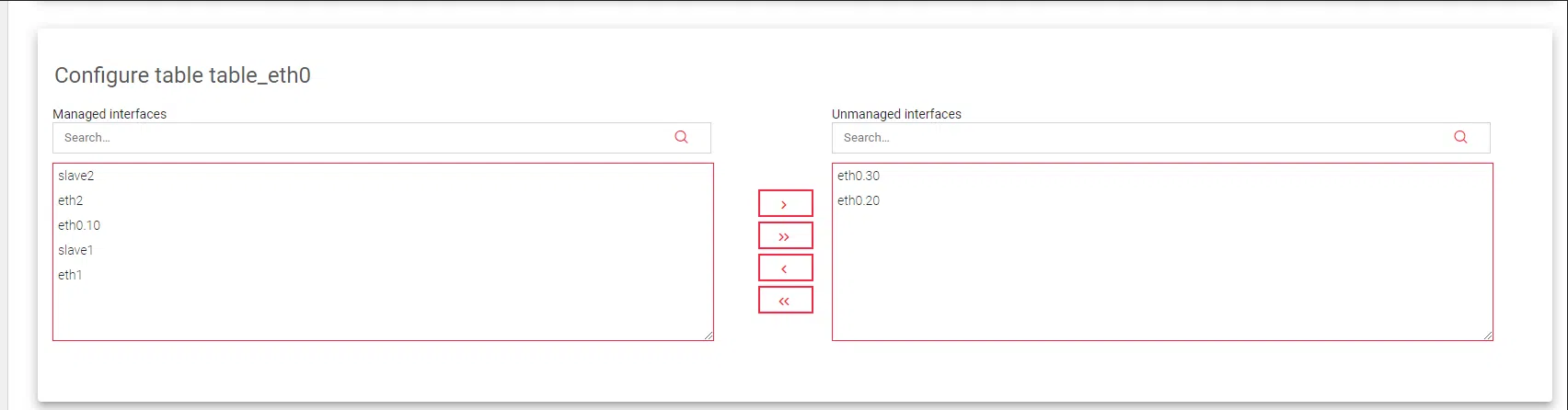Screen dimensions: 1568x410
Task: Pick eth1 from managed interfaces
Action: click(x=70, y=275)
